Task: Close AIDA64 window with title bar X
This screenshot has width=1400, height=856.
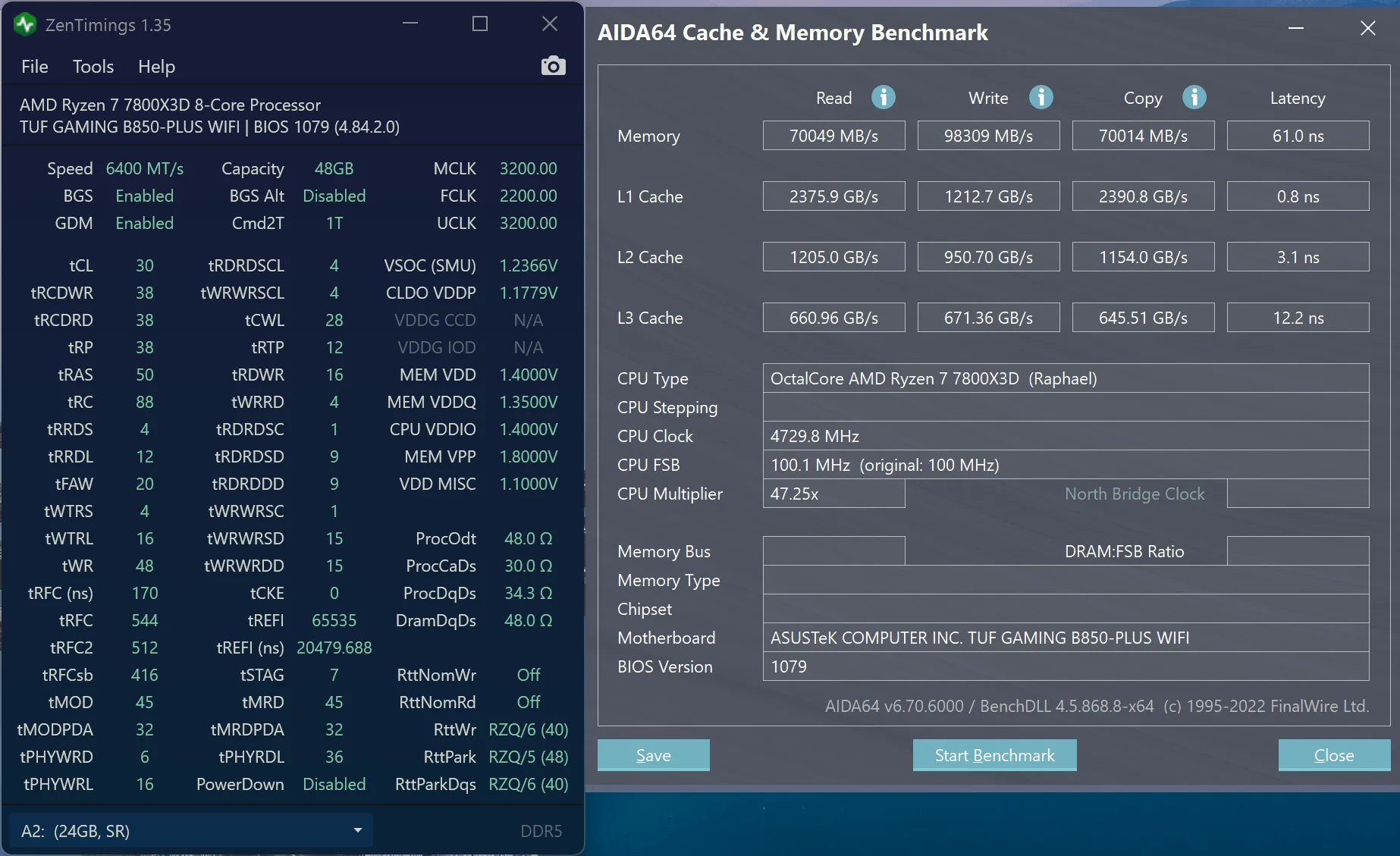Action: point(1367,29)
